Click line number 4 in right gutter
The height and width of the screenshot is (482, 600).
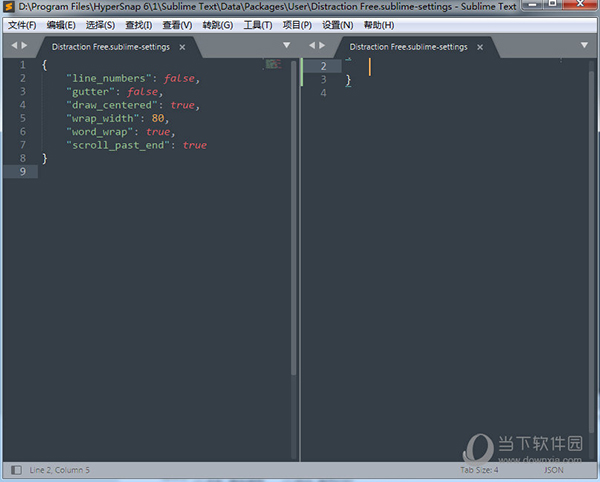(324, 93)
